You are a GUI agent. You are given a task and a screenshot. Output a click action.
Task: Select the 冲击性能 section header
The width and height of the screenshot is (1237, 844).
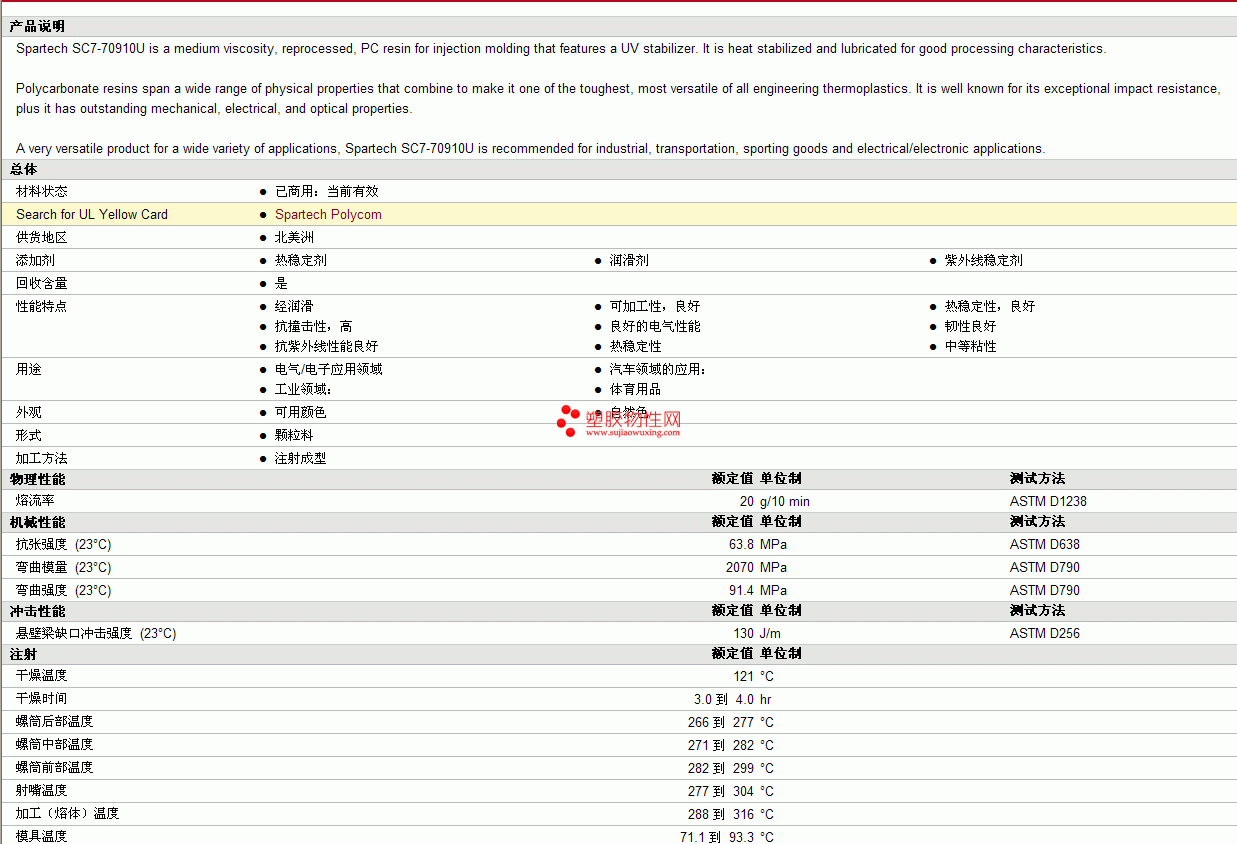pos(37,611)
